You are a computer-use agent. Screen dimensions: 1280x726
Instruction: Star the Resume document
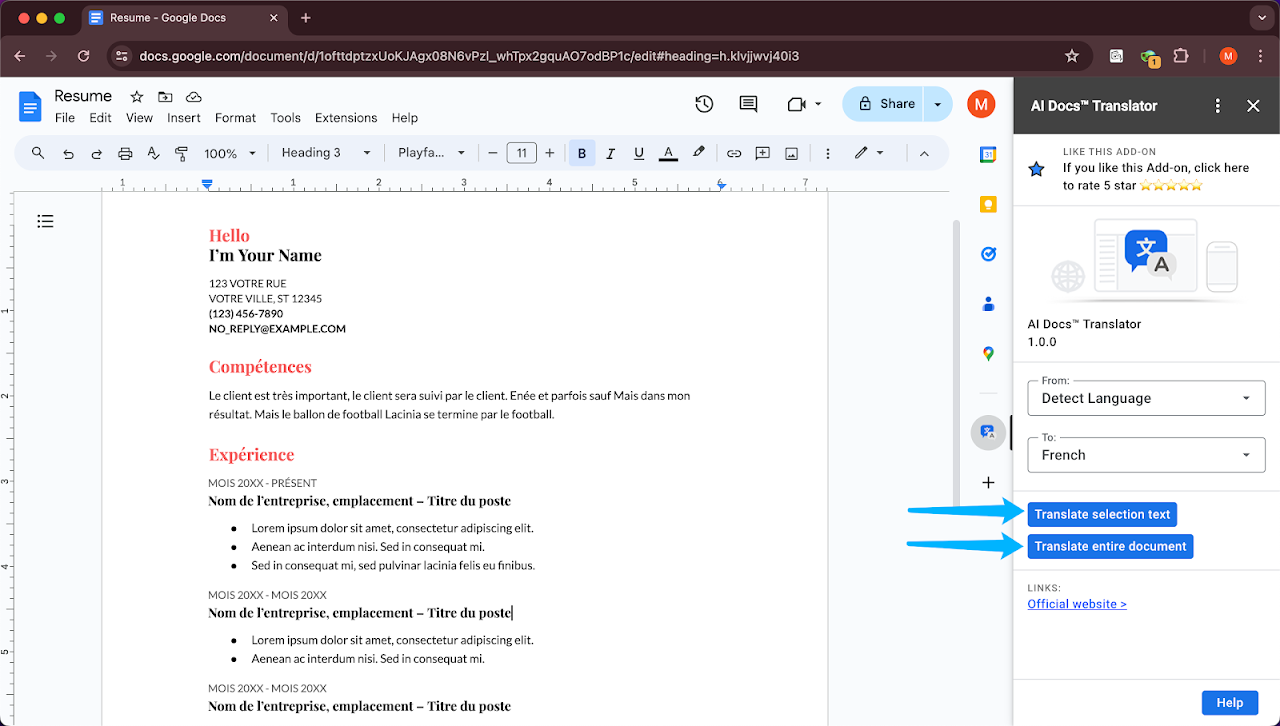pos(137,97)
